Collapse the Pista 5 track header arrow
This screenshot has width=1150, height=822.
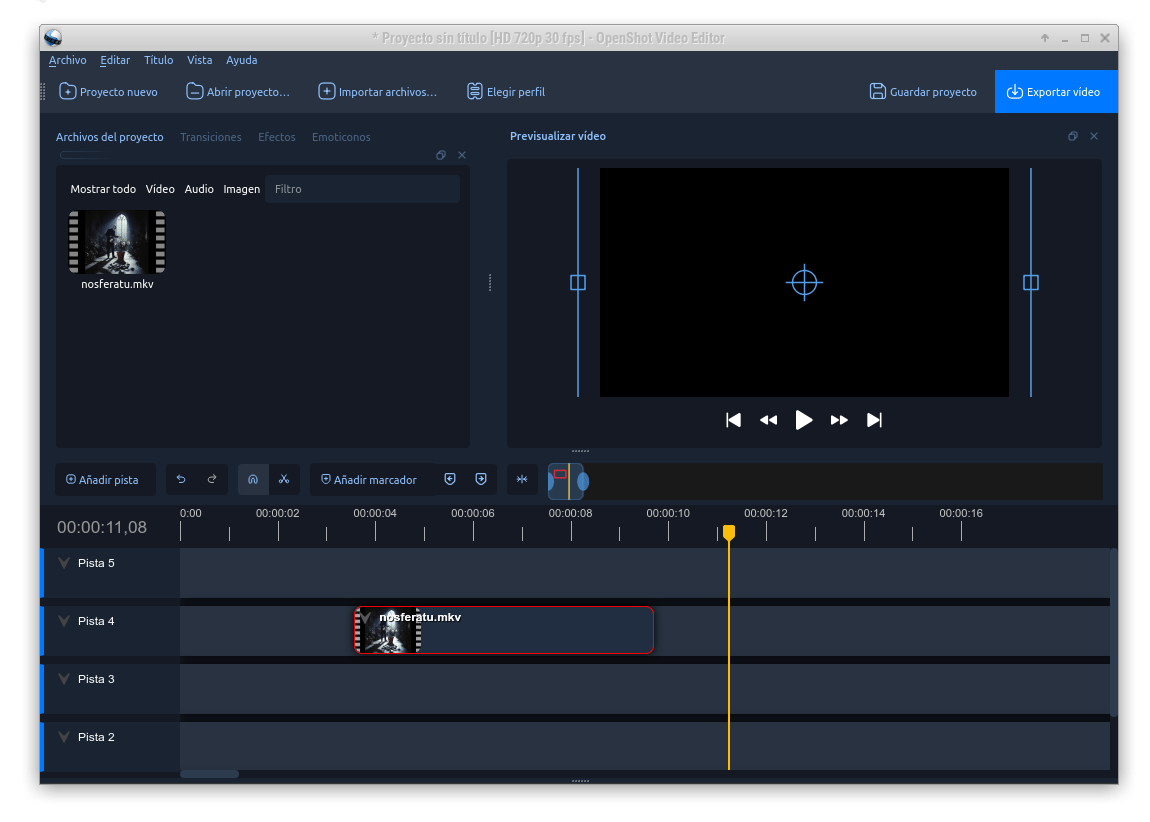point(64,563)
